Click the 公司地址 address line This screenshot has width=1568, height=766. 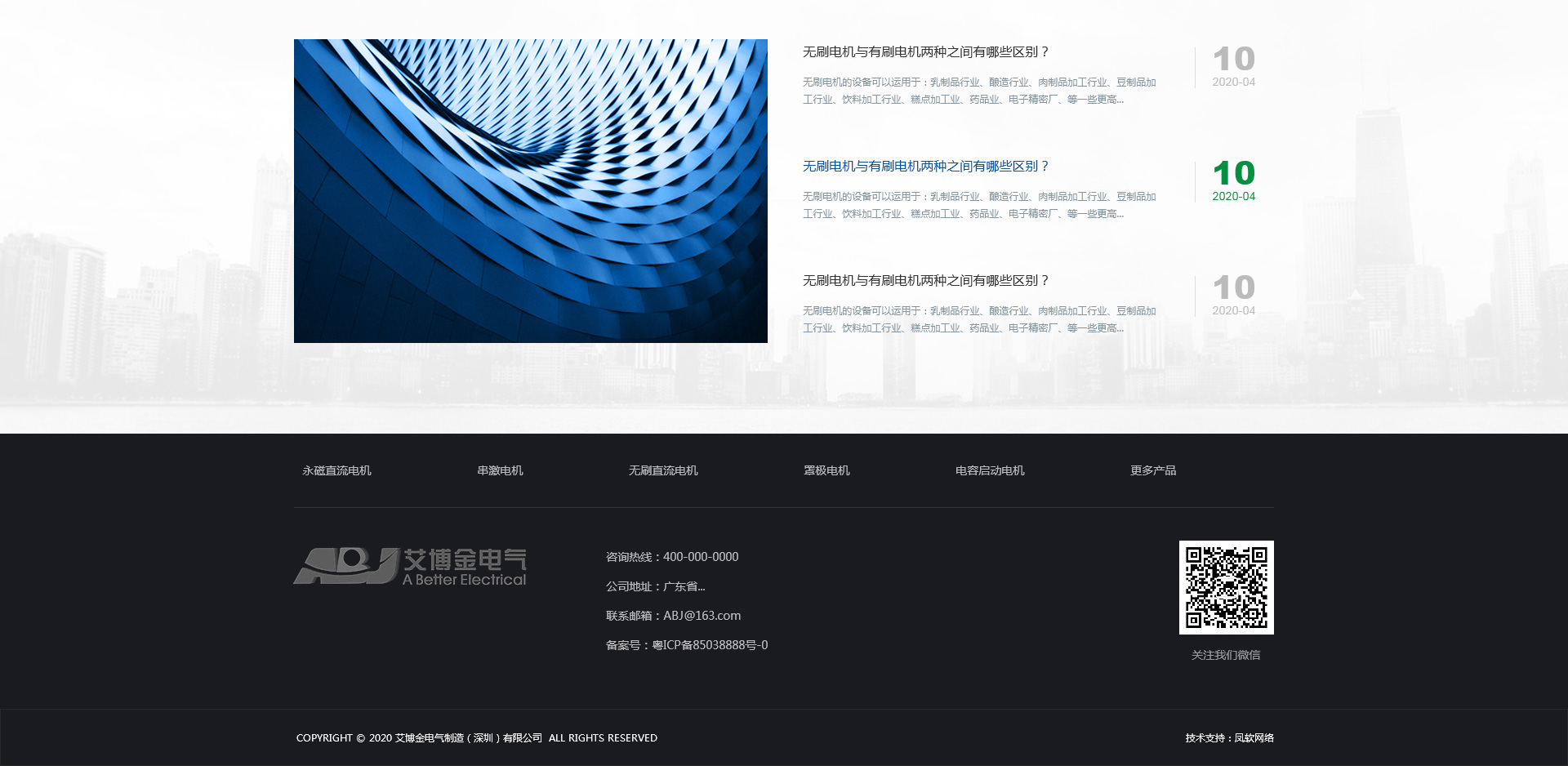pyautogui.click(x=655, y=586)
